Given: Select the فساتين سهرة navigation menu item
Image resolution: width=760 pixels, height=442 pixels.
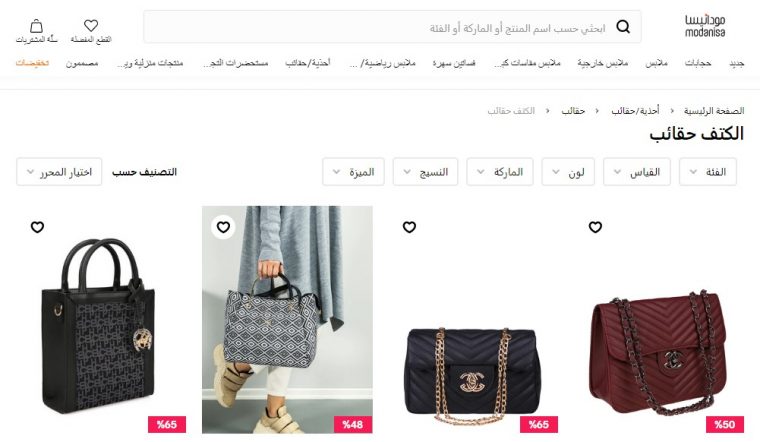Looking at the screenshot, I should coord(454,63).
